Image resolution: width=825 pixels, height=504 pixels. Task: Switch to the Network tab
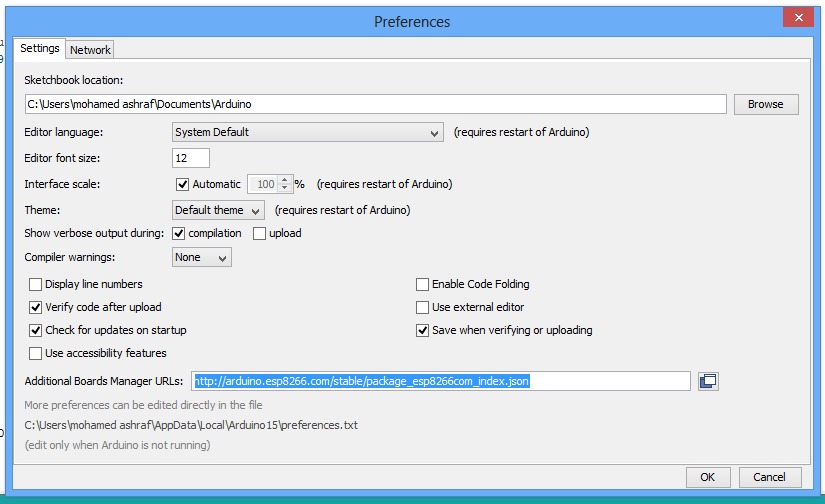point(90,50)
